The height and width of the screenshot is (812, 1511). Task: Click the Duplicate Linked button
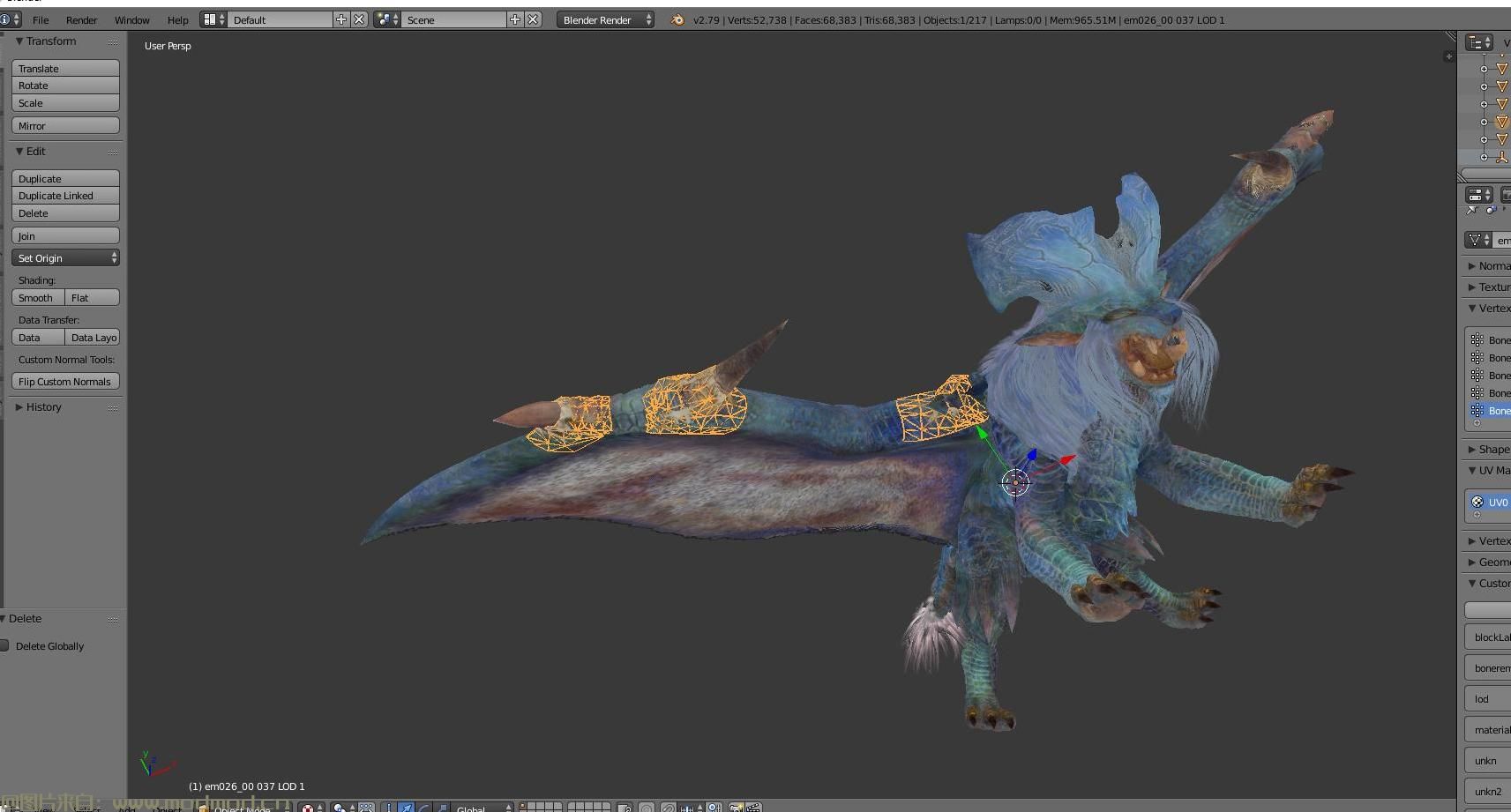(65, 196)
